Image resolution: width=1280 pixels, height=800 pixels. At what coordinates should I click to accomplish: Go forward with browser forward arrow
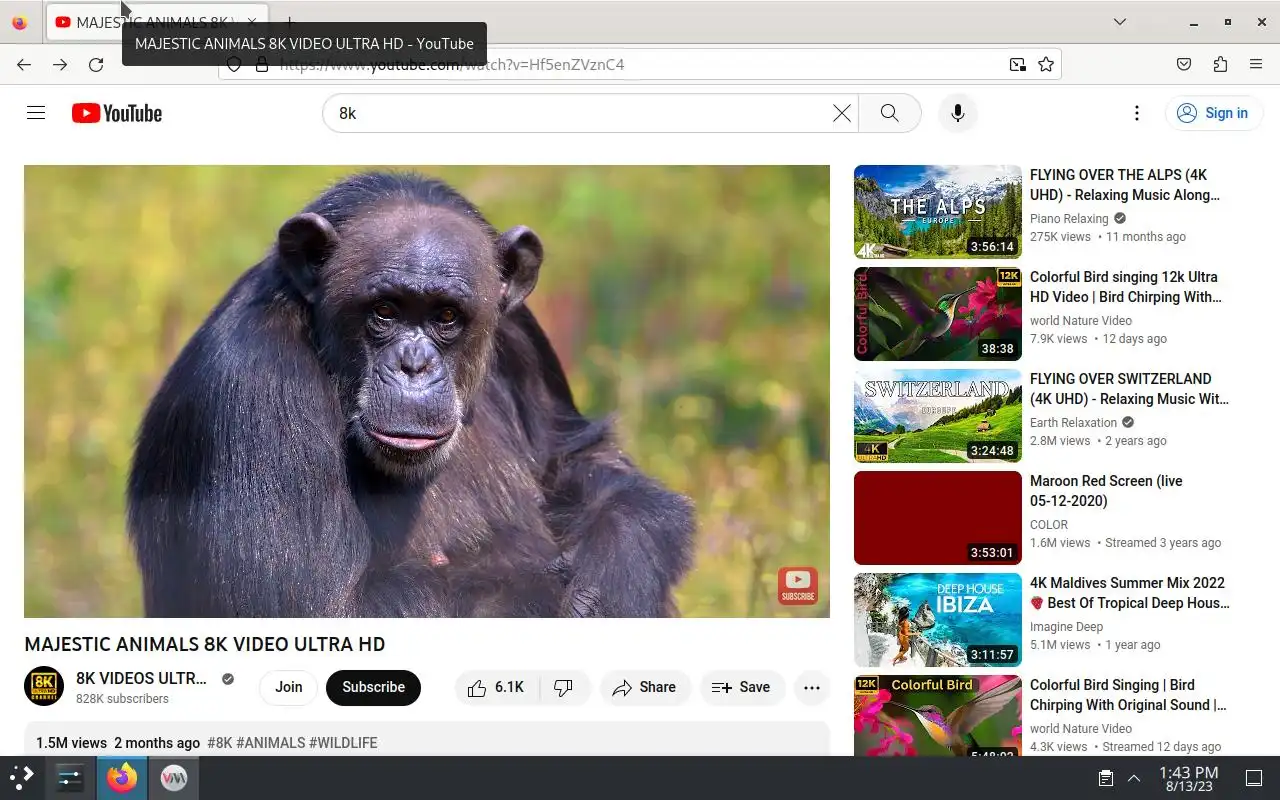click(60, 65)
